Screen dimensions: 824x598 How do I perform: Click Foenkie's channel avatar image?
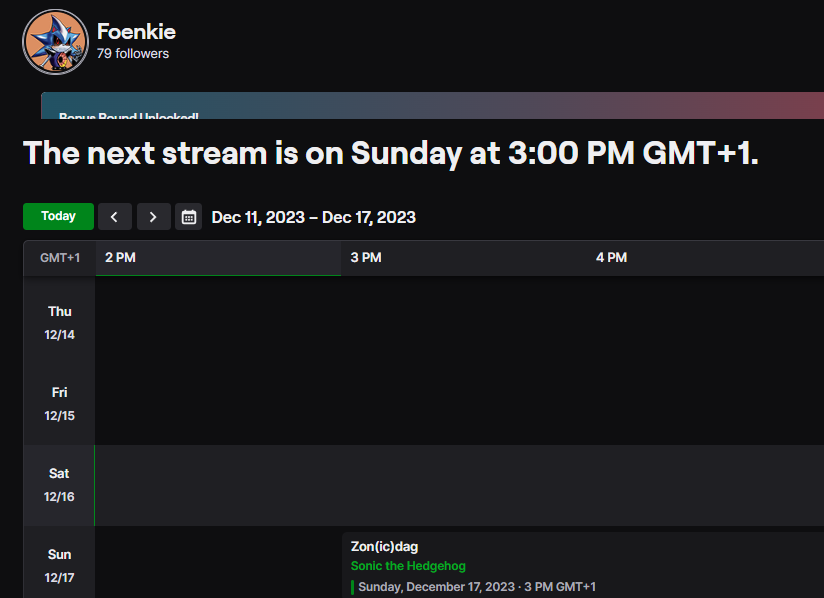pos(55,42)
